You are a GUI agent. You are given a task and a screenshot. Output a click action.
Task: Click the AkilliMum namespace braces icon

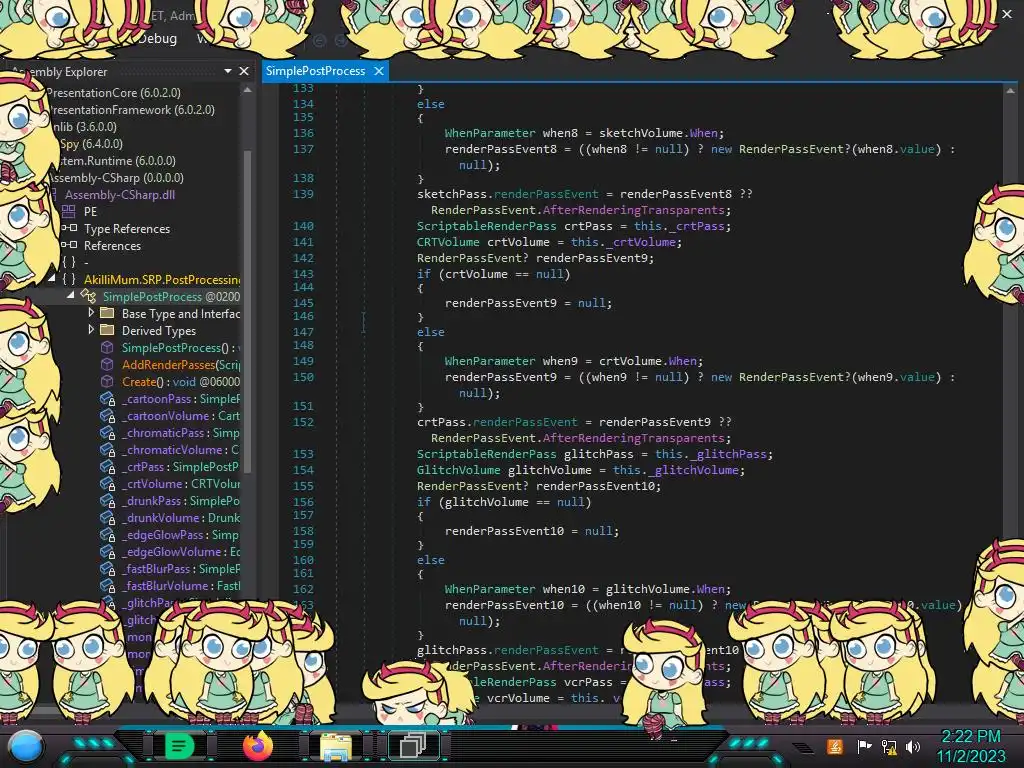pos(69,279)
